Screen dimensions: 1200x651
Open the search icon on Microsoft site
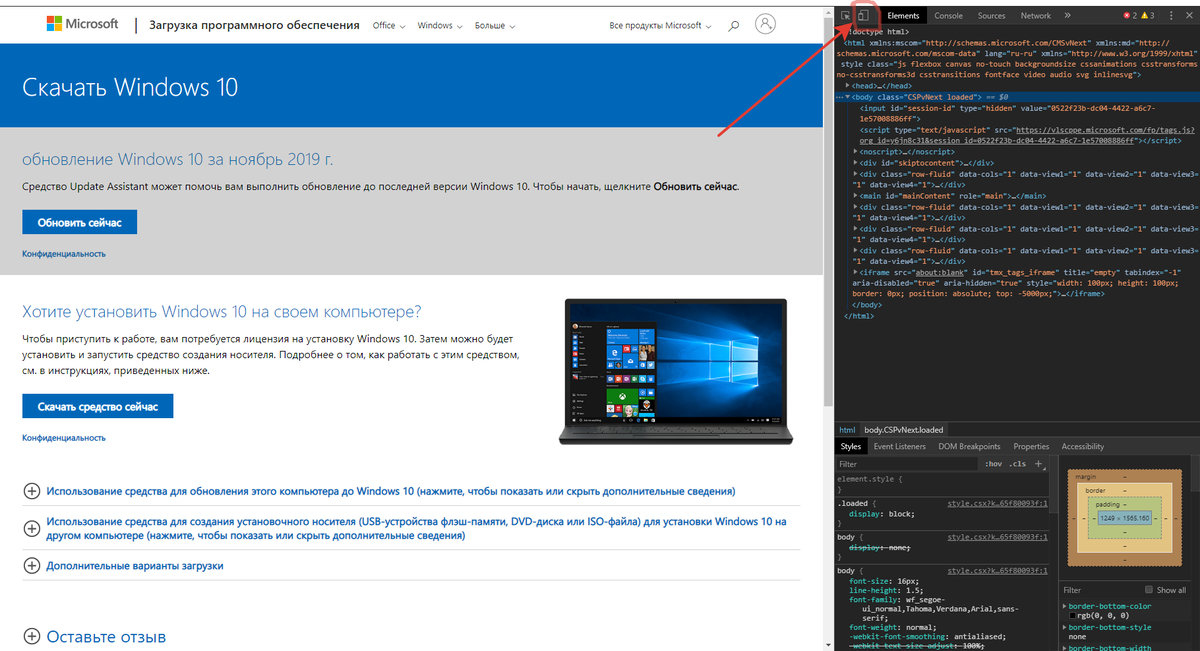(733, 23)
